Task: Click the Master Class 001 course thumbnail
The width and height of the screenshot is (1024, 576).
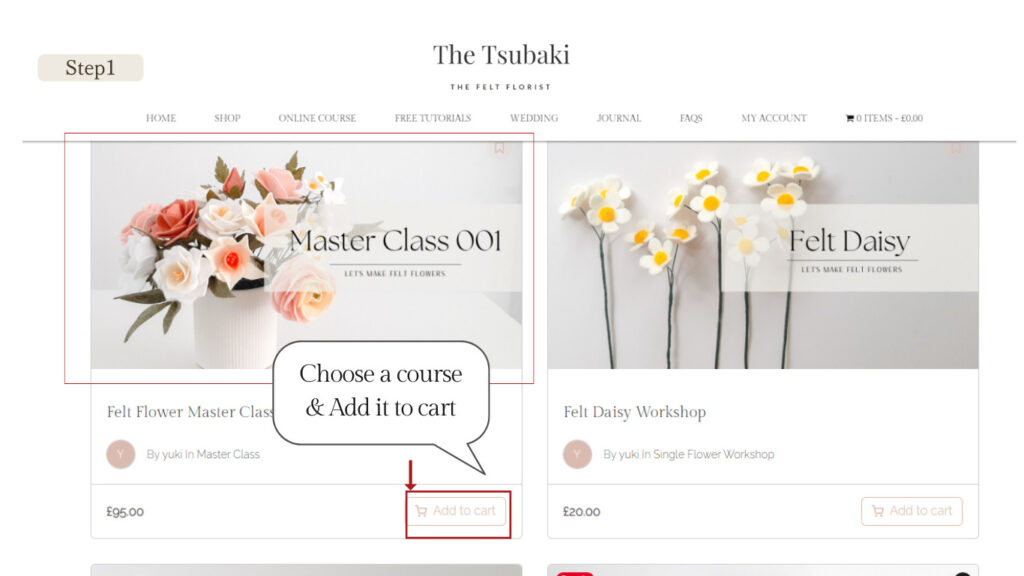Action: [306, 255]
